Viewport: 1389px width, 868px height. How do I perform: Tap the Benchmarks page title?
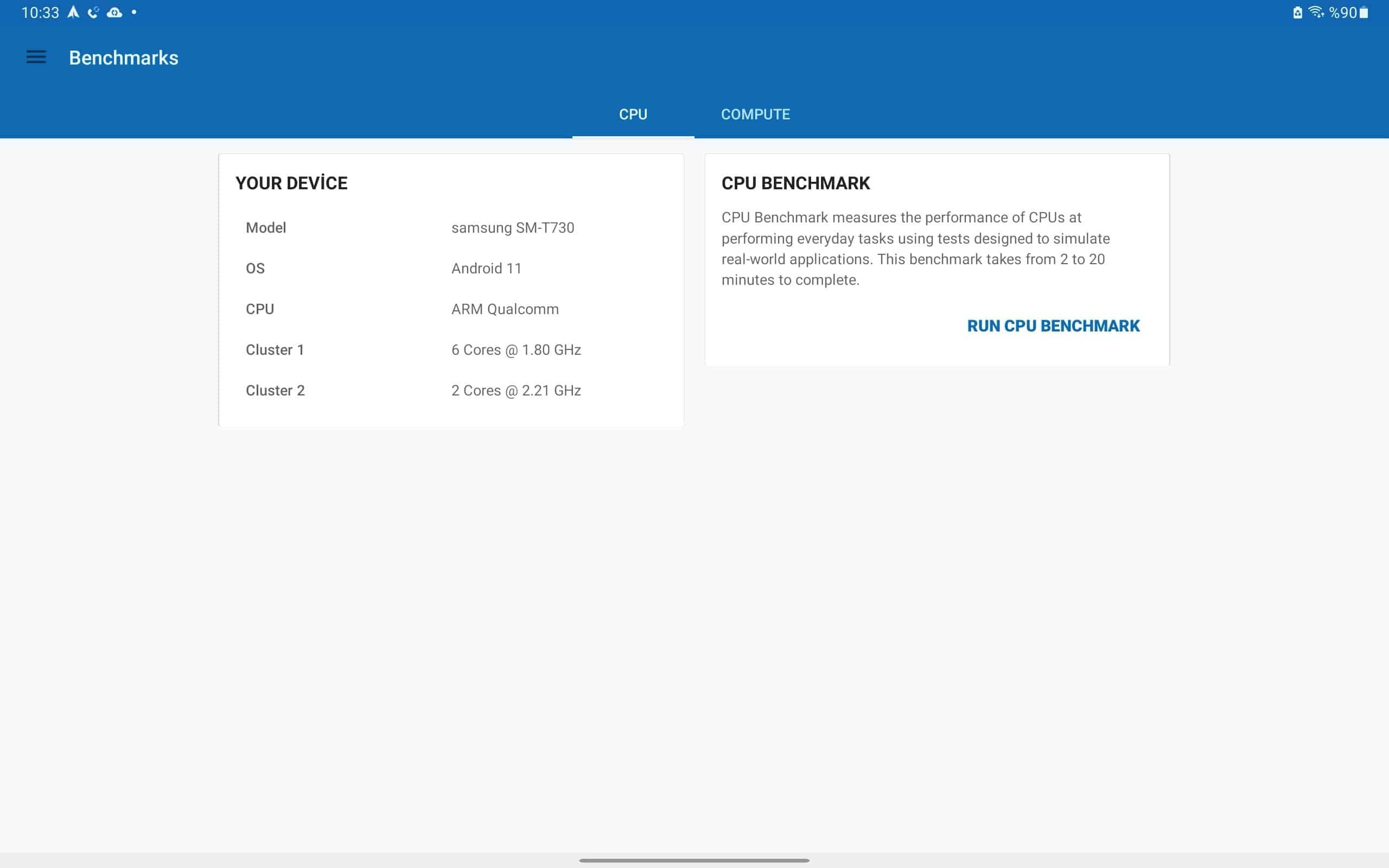pos(123,58)
